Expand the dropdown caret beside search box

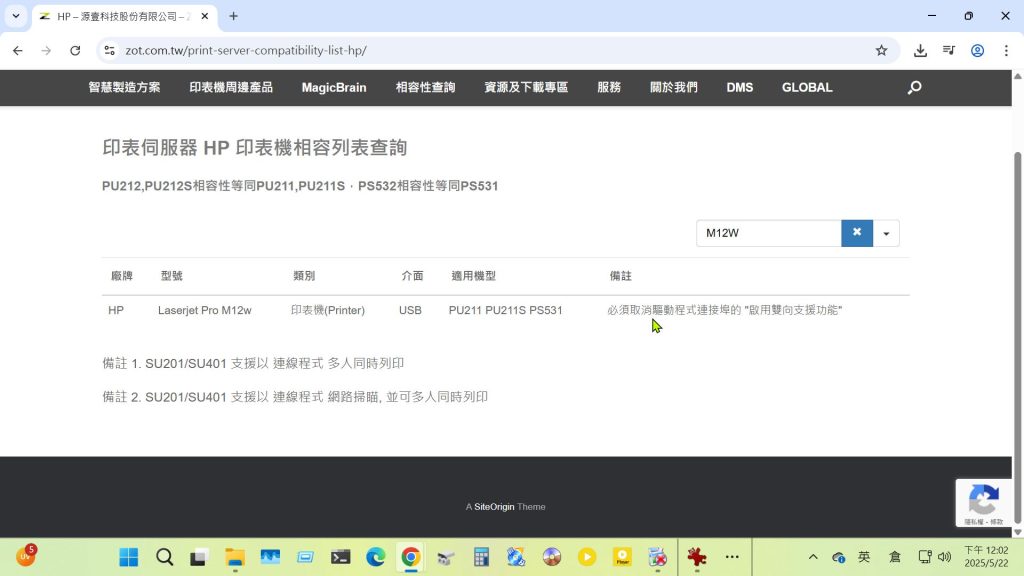886,233
